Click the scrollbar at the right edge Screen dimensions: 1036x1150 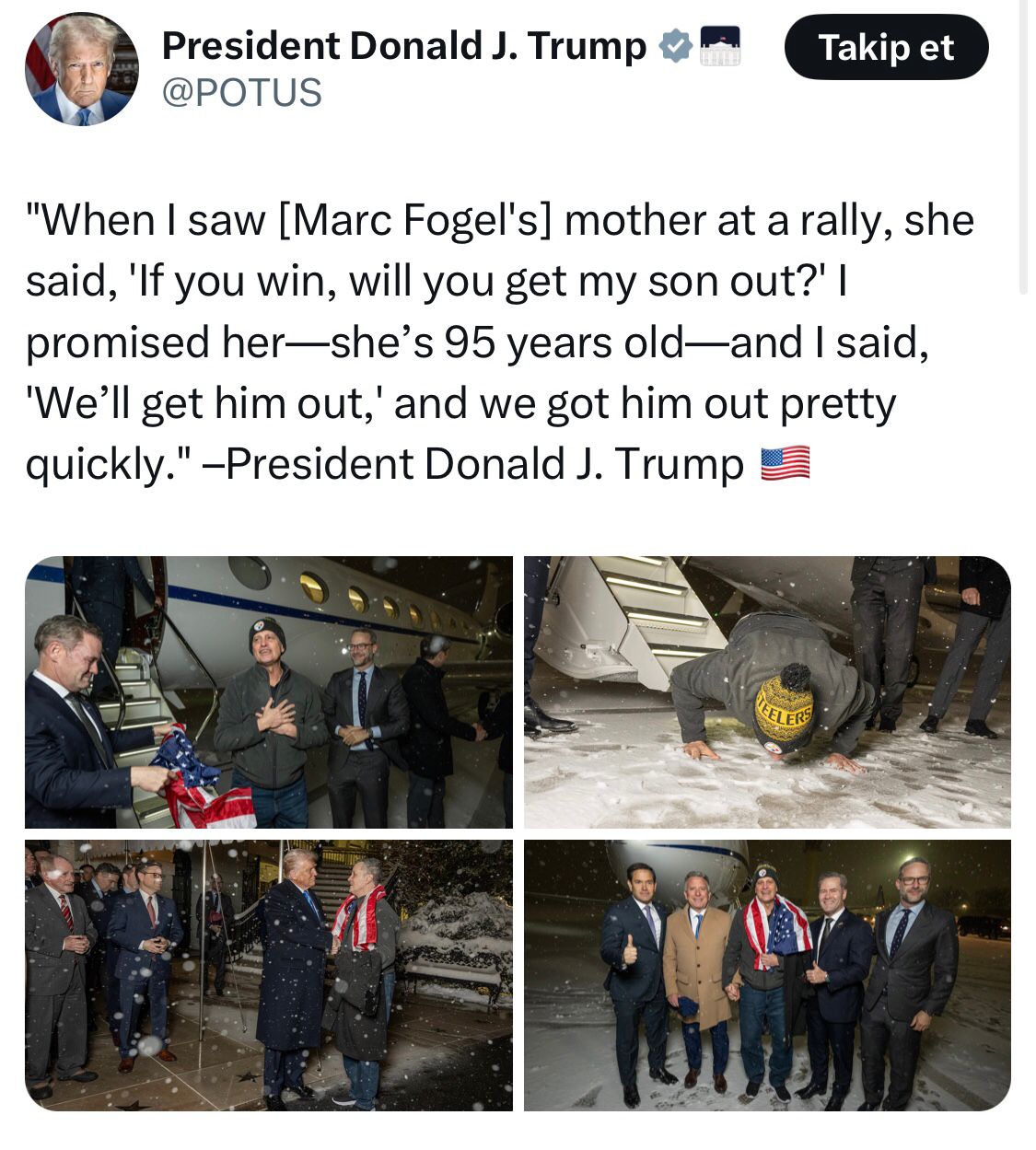[x=1023, y=147]
